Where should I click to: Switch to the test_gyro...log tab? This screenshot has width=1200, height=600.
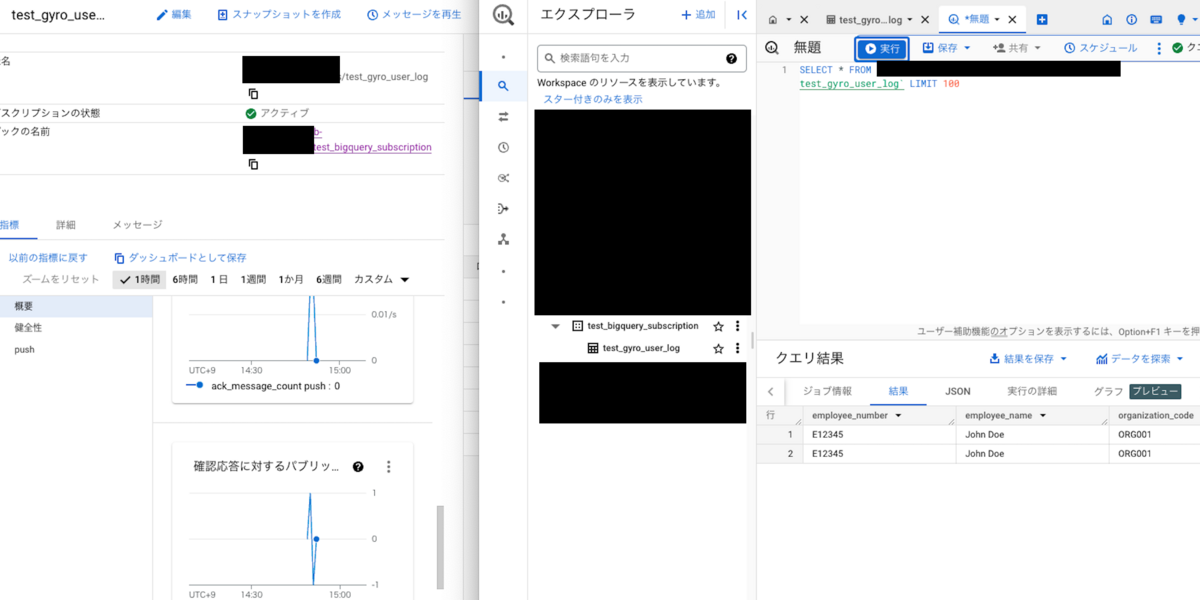tap(869, 19)
